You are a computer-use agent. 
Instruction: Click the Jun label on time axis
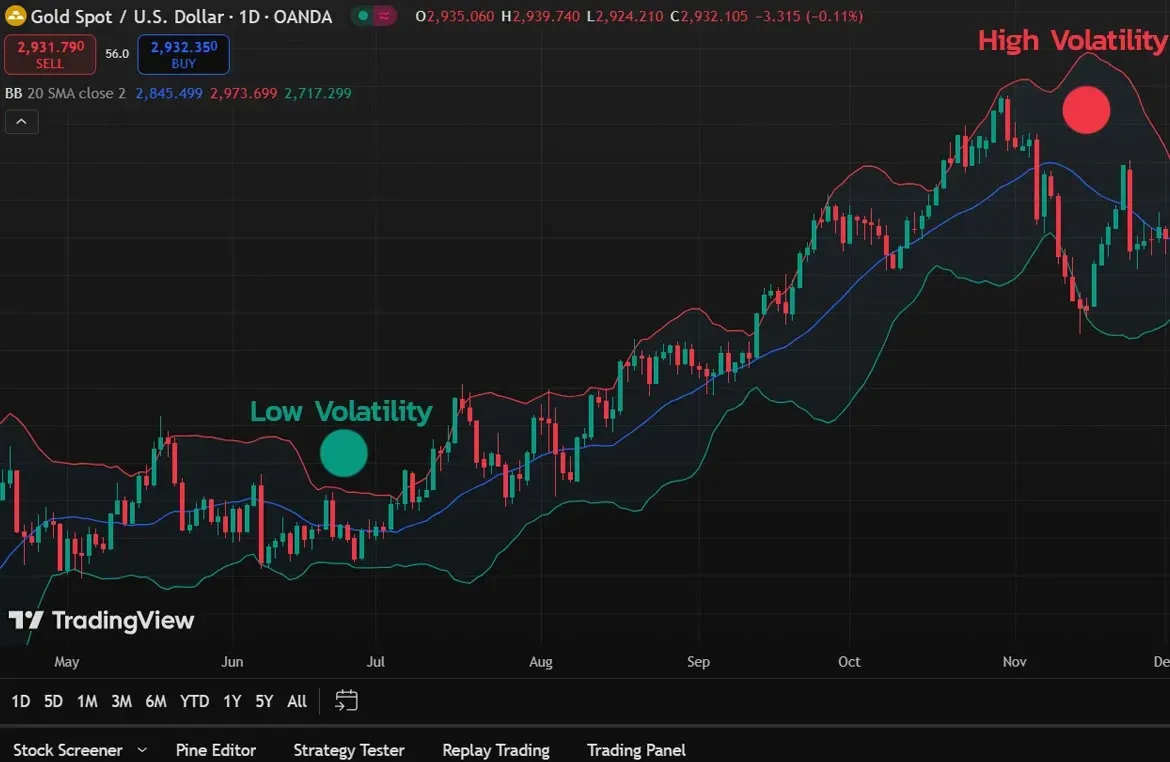[232, 661]
